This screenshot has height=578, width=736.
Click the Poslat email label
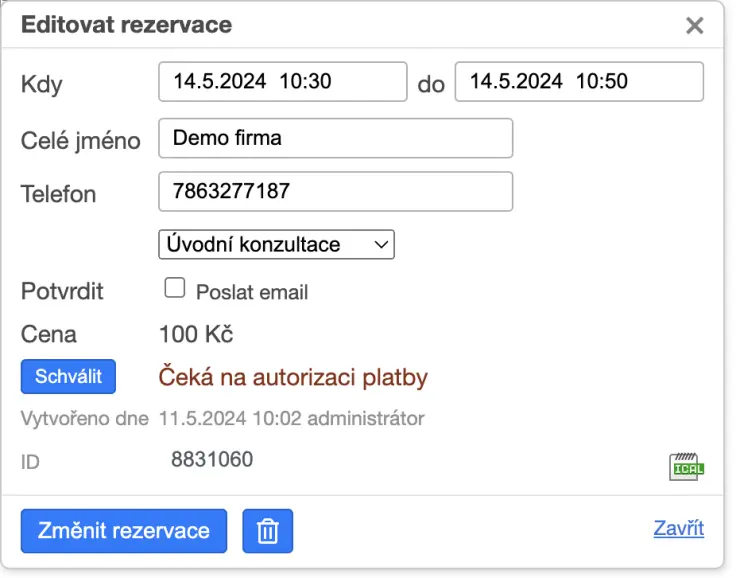252,293
